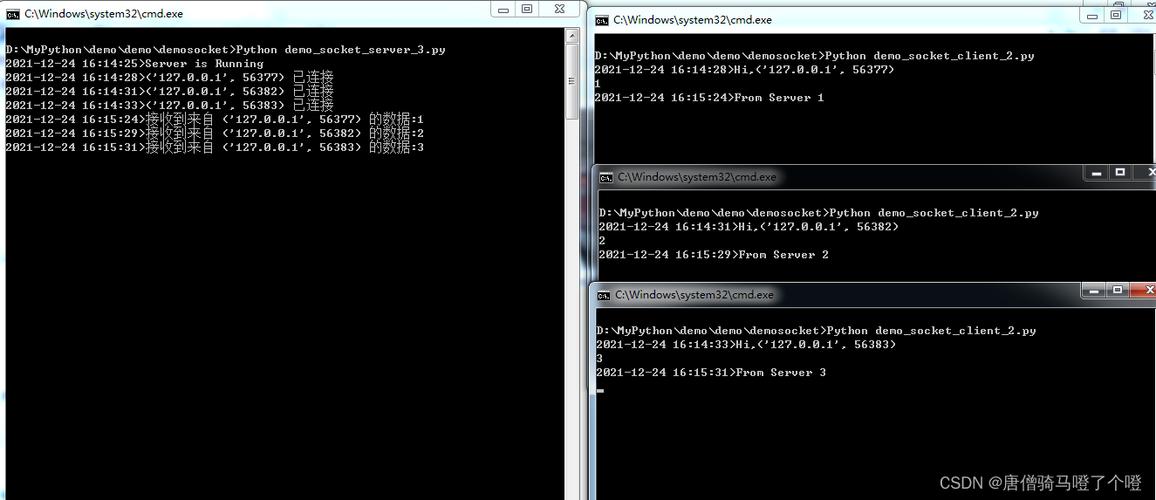
Task: Select the title bar text of port 56377 client
Action: (x=692, y=20)
